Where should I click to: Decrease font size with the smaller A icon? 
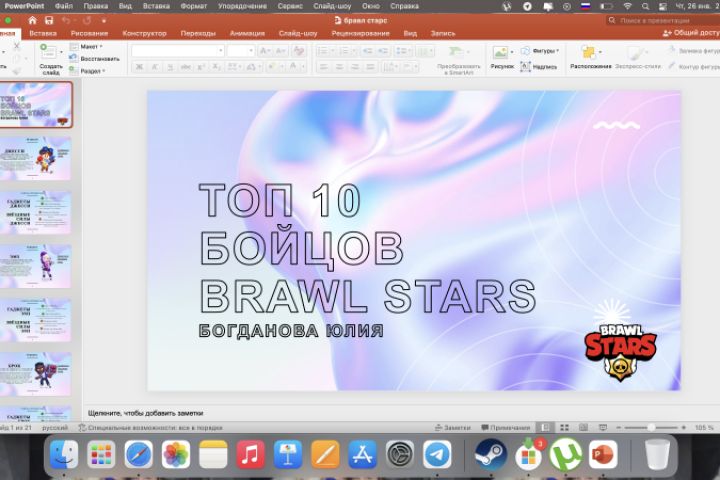tap(281, 51)
